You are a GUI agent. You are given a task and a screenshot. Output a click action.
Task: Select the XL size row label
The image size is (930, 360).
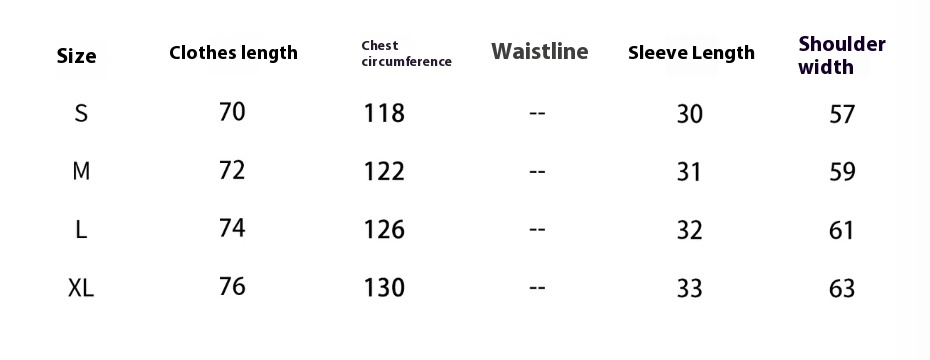pyautogui.click(x=81, y=288)
